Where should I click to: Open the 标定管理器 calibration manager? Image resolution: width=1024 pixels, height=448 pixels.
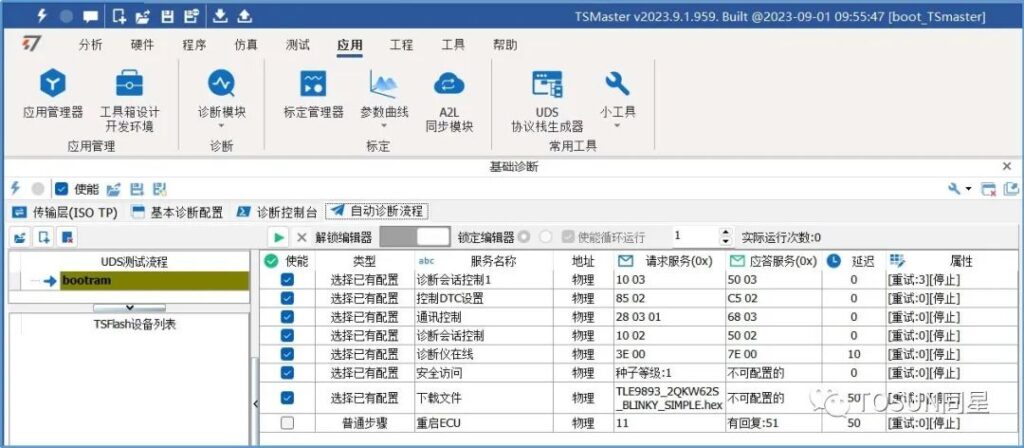click(313, 85)
